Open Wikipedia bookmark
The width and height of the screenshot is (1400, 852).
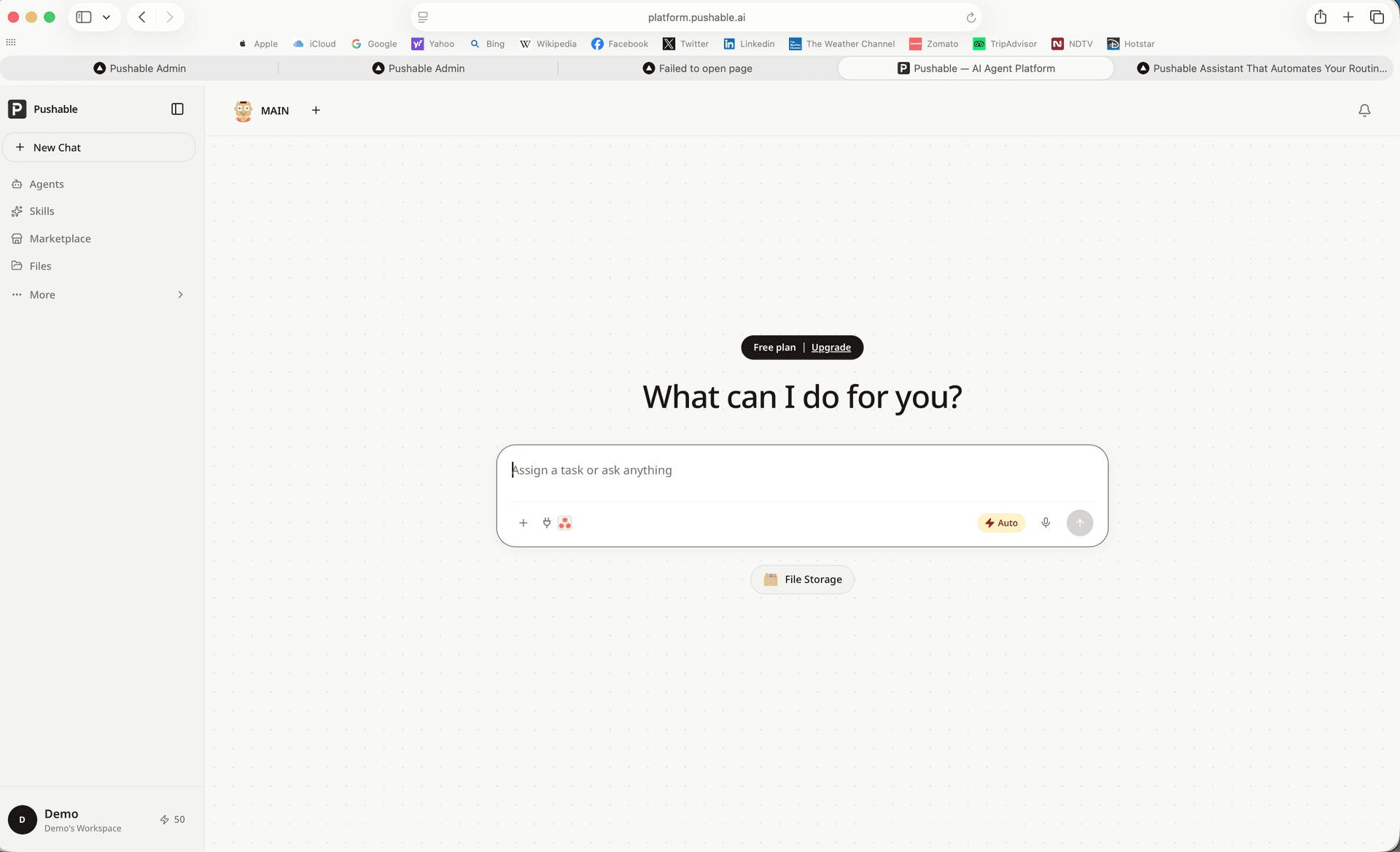click(x=548, y=44)
